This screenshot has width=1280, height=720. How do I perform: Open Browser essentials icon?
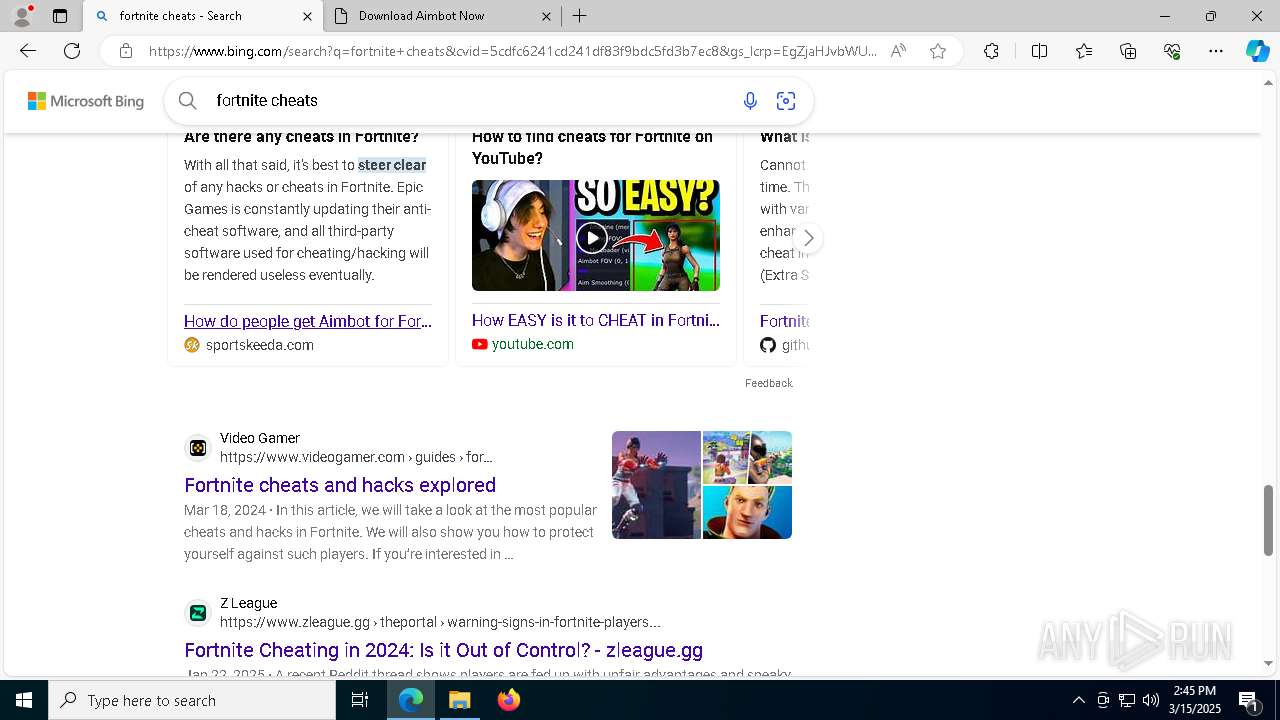[1172, 51]
